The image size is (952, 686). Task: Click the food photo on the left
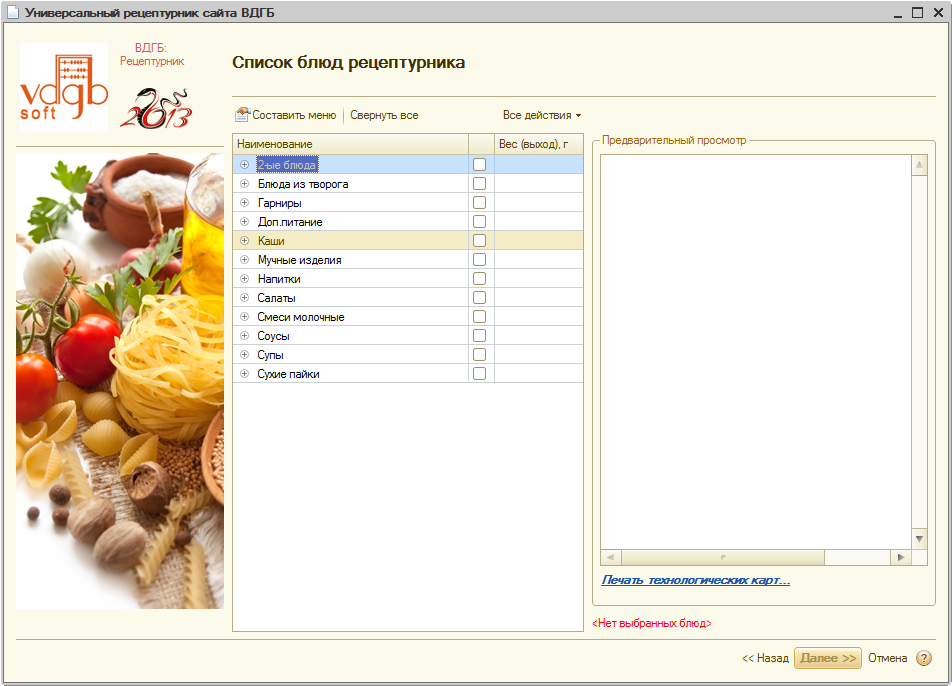click(x=120, y=381)
